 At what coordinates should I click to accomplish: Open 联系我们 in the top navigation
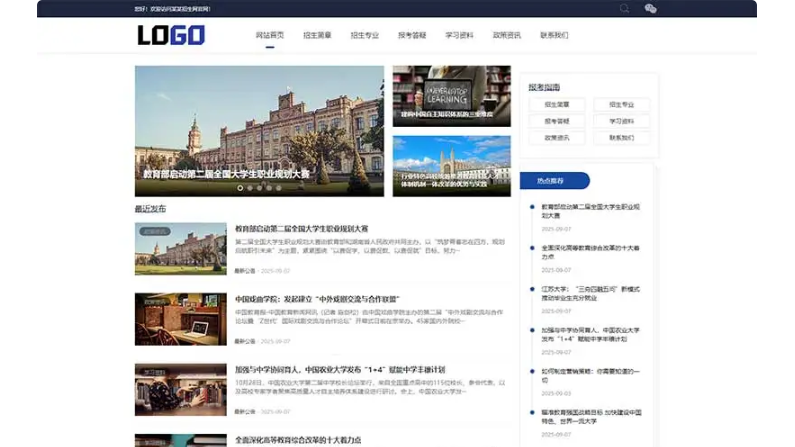coord(554,35)
